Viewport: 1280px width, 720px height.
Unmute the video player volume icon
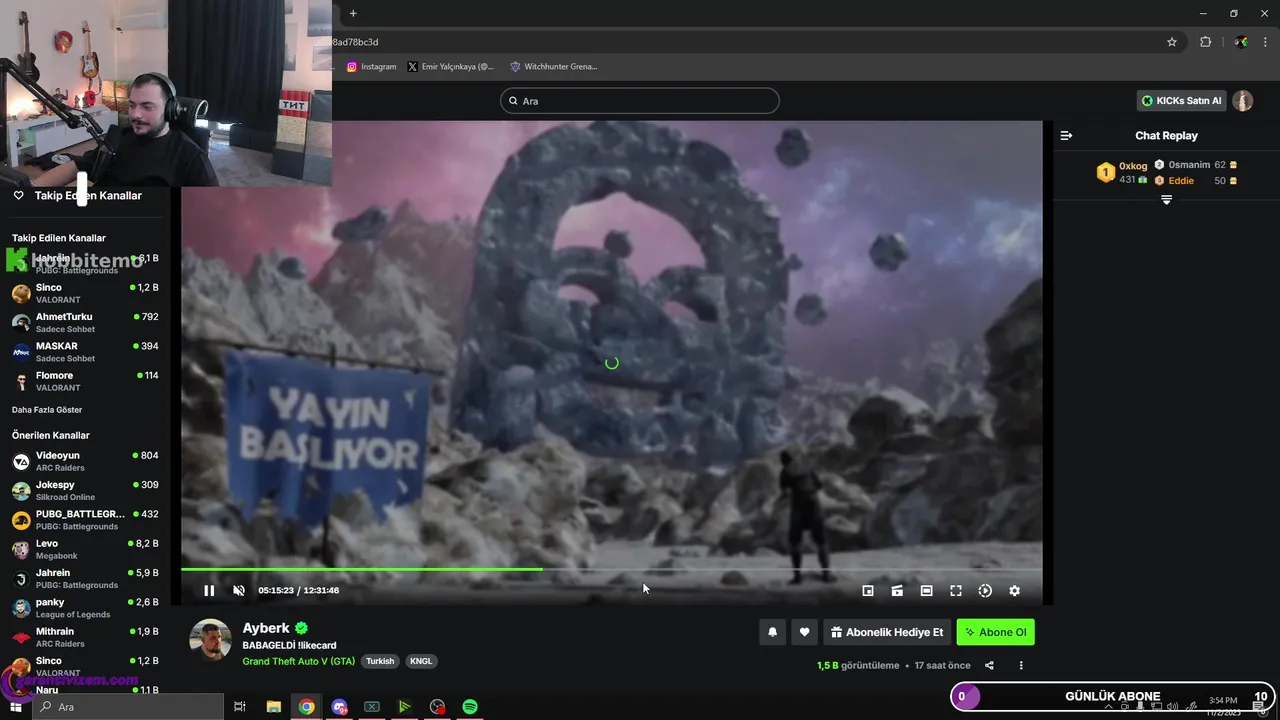click(239, 590)
